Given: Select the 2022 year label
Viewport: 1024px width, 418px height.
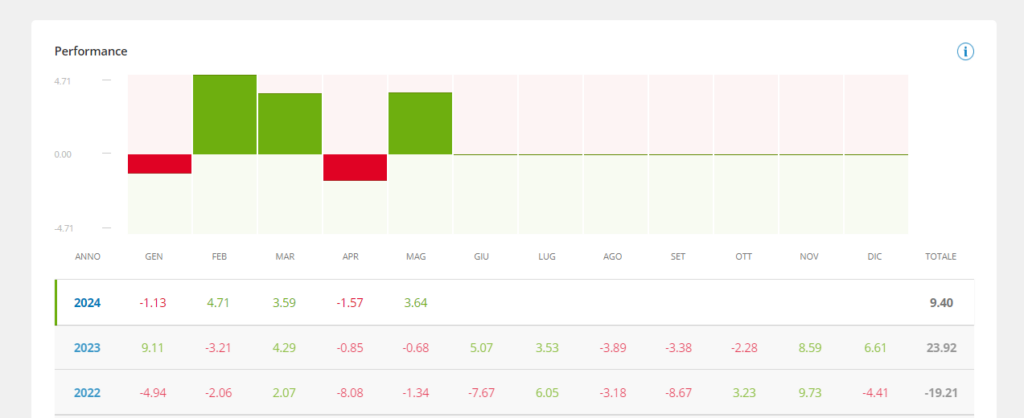Looking at the screenshot, I should (x=88, y=393).
